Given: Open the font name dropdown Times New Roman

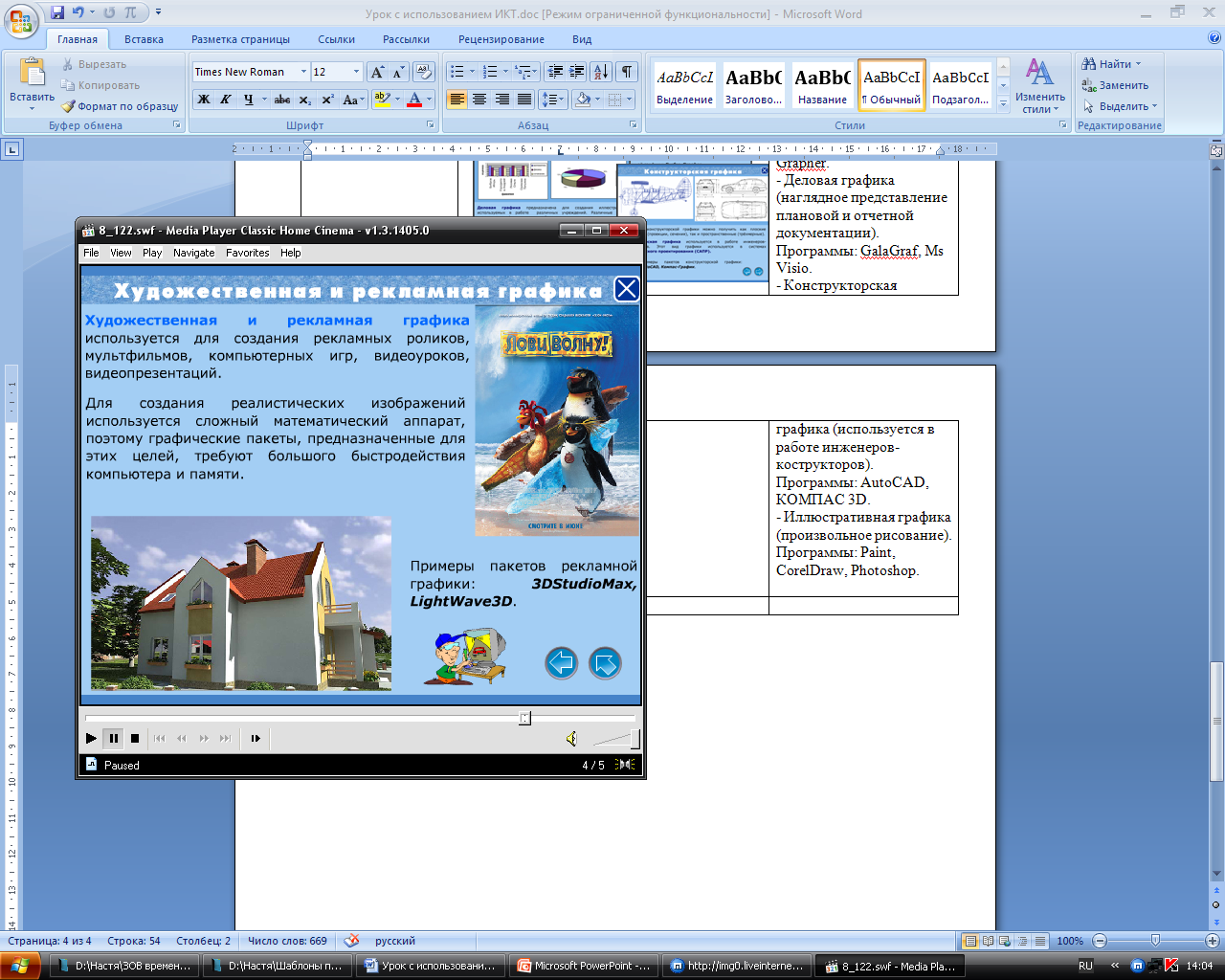Looking at the screenshot, I should tap(303, 72).
